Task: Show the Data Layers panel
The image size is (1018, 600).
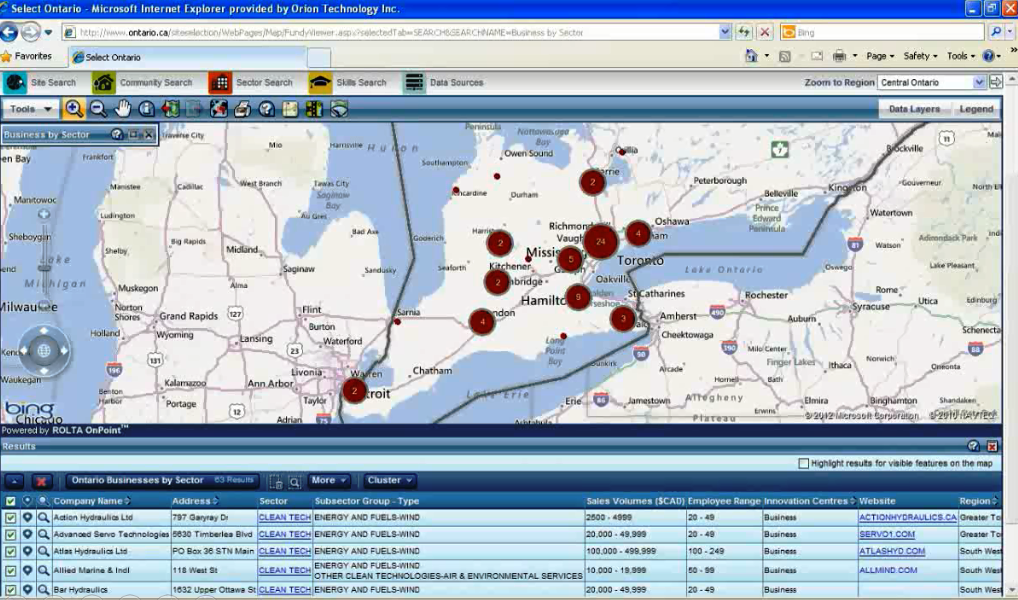Action: [914, 109]
